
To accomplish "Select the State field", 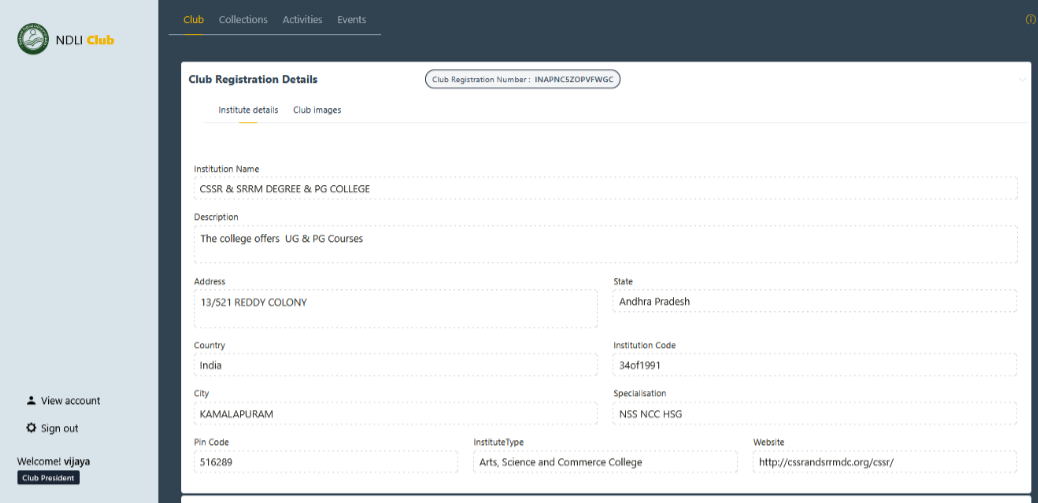I will pyautogui.click(x=814, y=301).
